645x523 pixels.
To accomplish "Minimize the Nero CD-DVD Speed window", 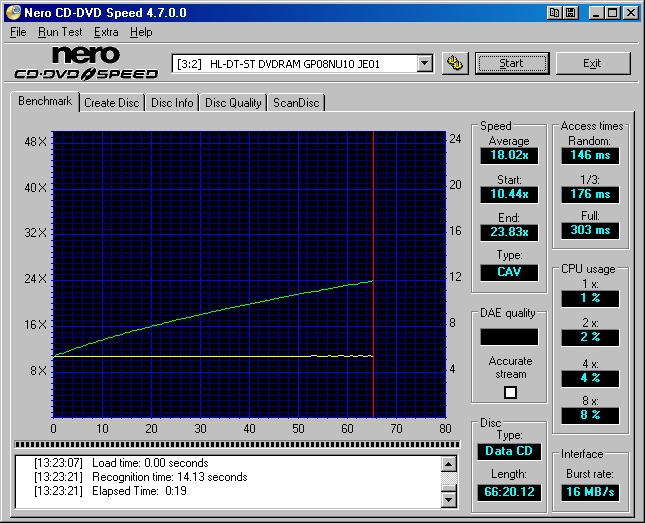I will click(596, 13).
